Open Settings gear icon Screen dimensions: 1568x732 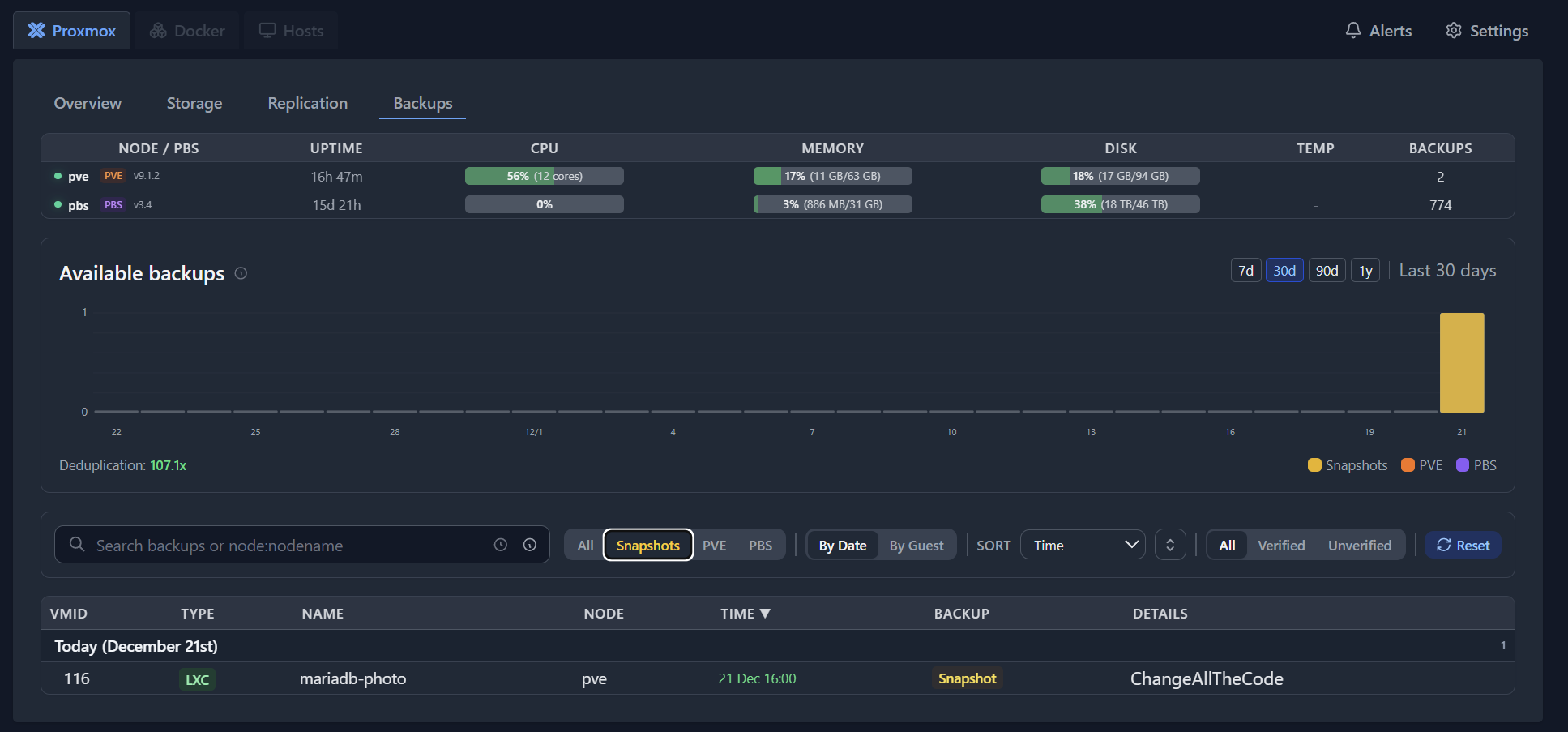click(1454, 31)
